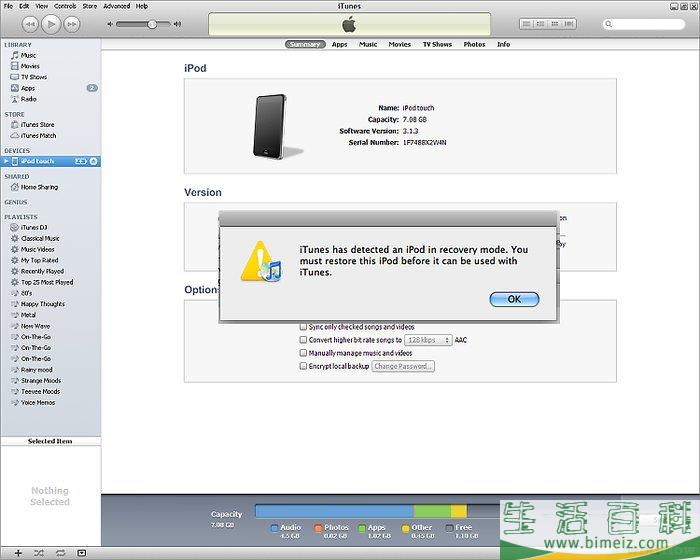The height and width of the screenshot is (560, 700).
Task: Click the next track fast-forward button
Action: [x=72, y=24]
